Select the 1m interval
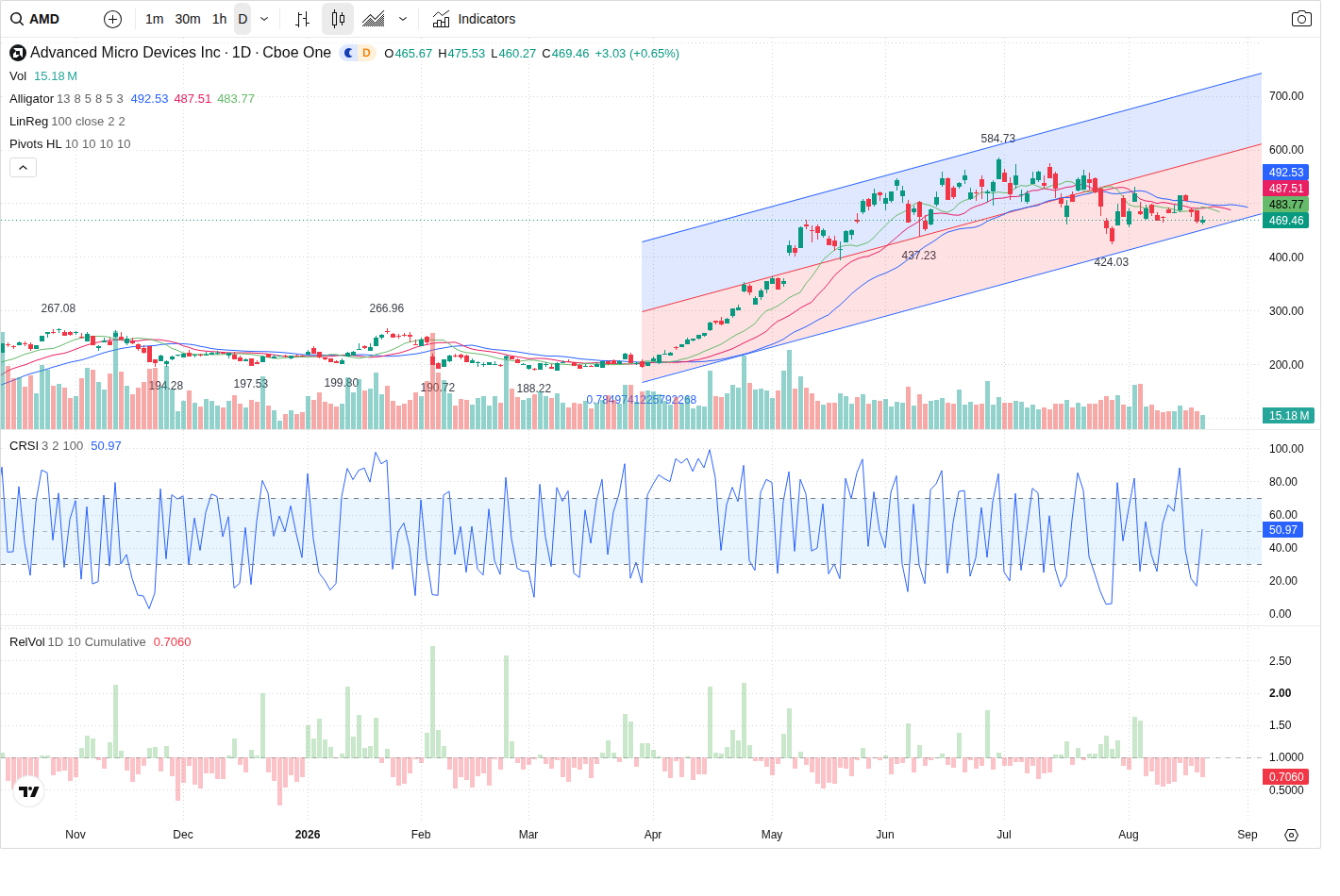The width and height of the screenshot is (1340, 896). coord(155,19)
